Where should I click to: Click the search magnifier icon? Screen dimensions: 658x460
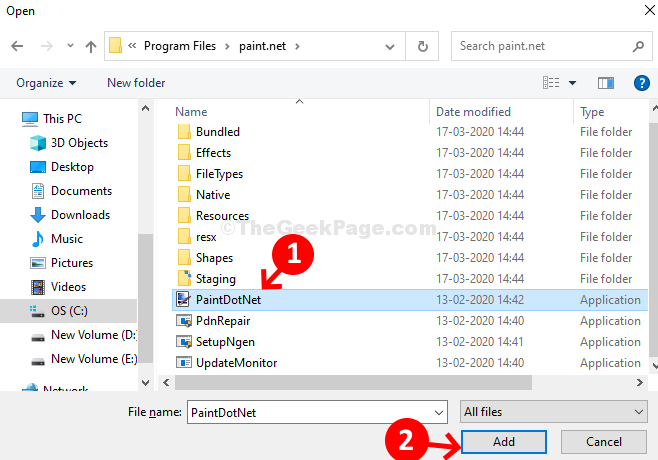point(638,46)
